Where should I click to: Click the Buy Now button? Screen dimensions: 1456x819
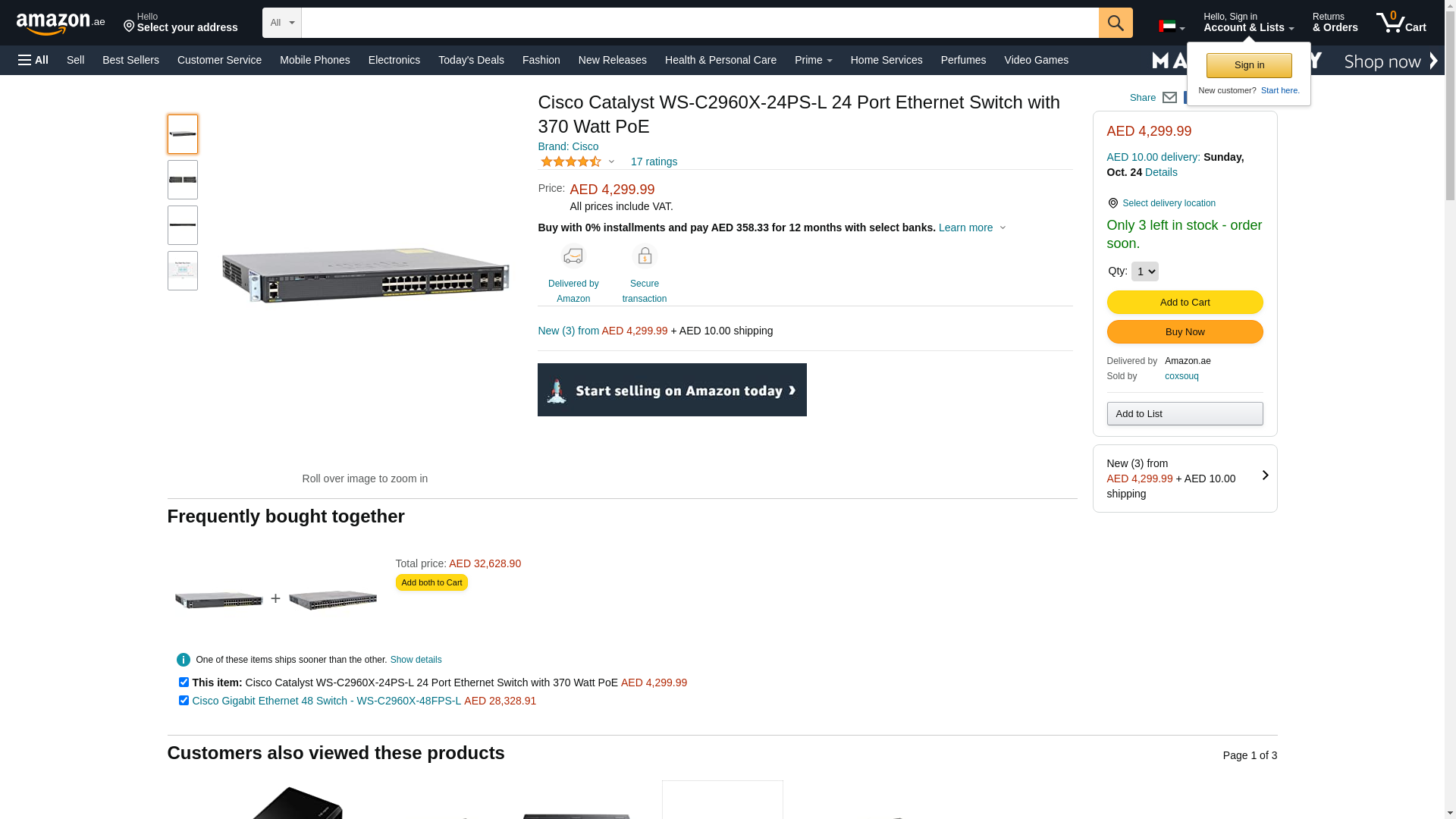coord(1185,332)
